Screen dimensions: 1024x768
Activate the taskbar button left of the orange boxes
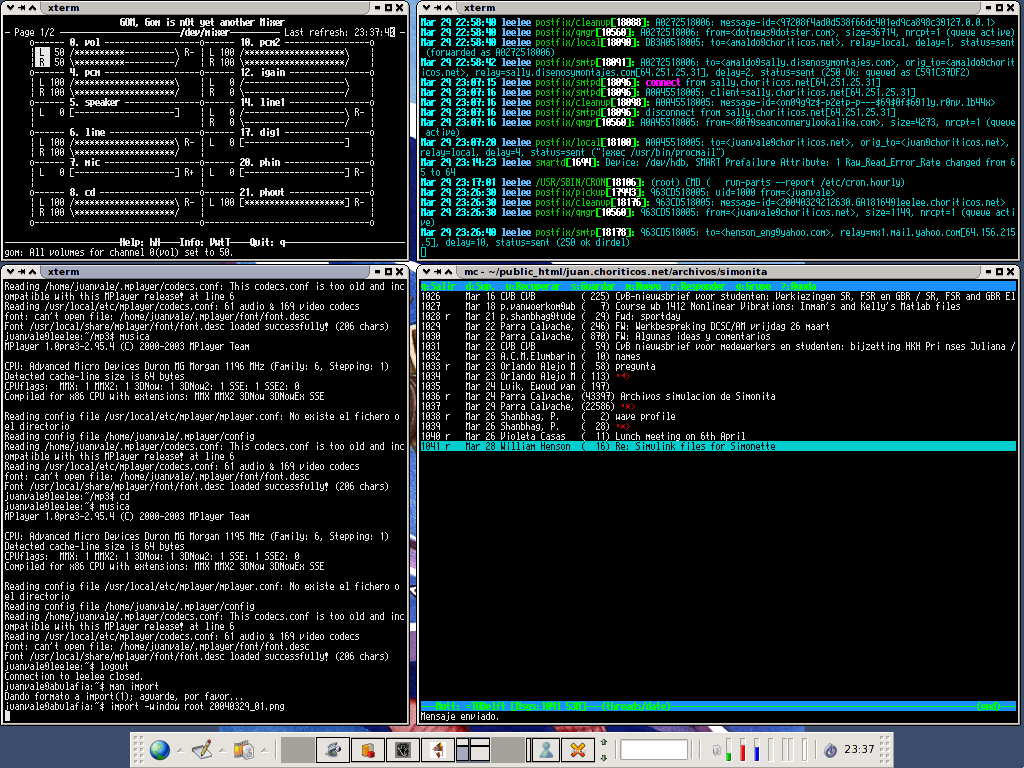[333, 750]
